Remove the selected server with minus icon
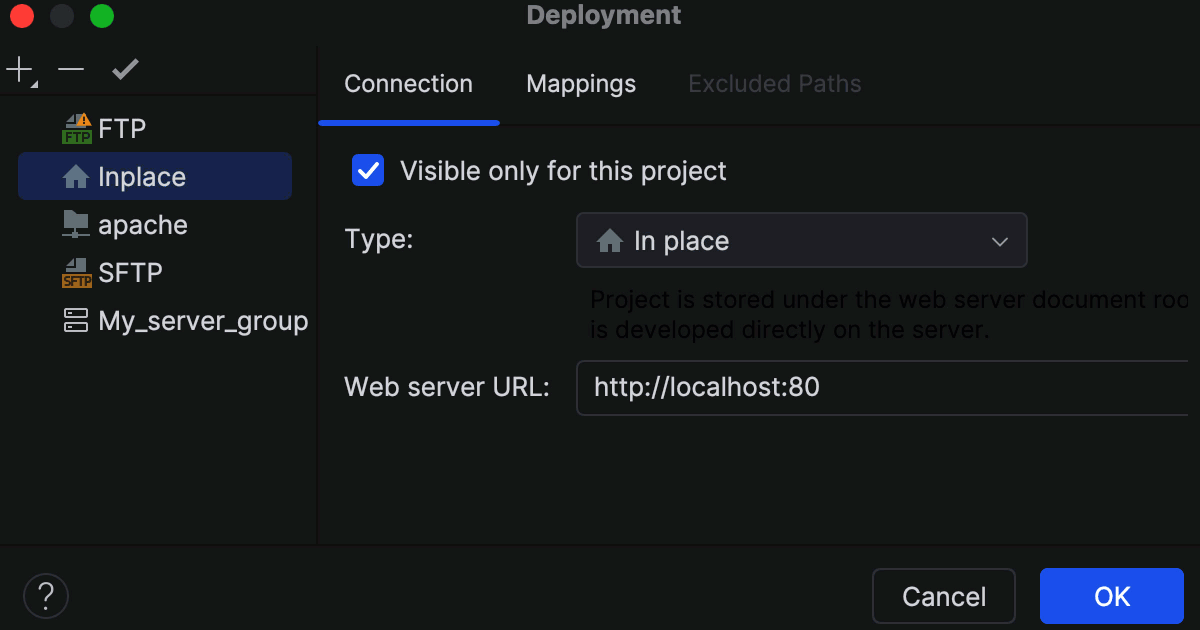The width and height of the screenshot is (1200, 630). pyautogui.click(x=71, y=69)
